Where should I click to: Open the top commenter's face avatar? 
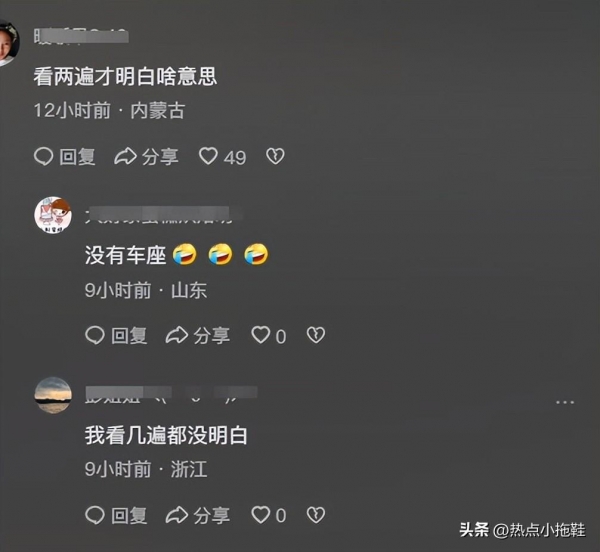[8, 43]
